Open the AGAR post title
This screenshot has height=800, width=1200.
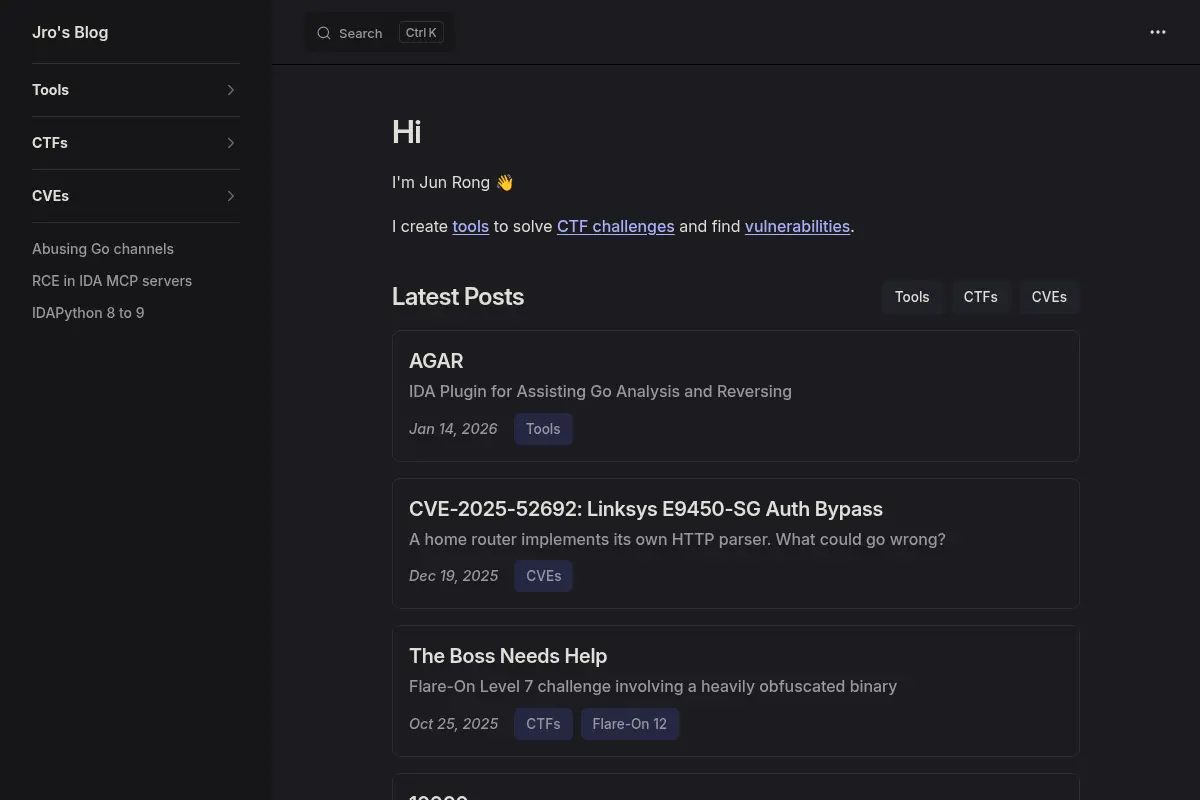coord(436,361)
